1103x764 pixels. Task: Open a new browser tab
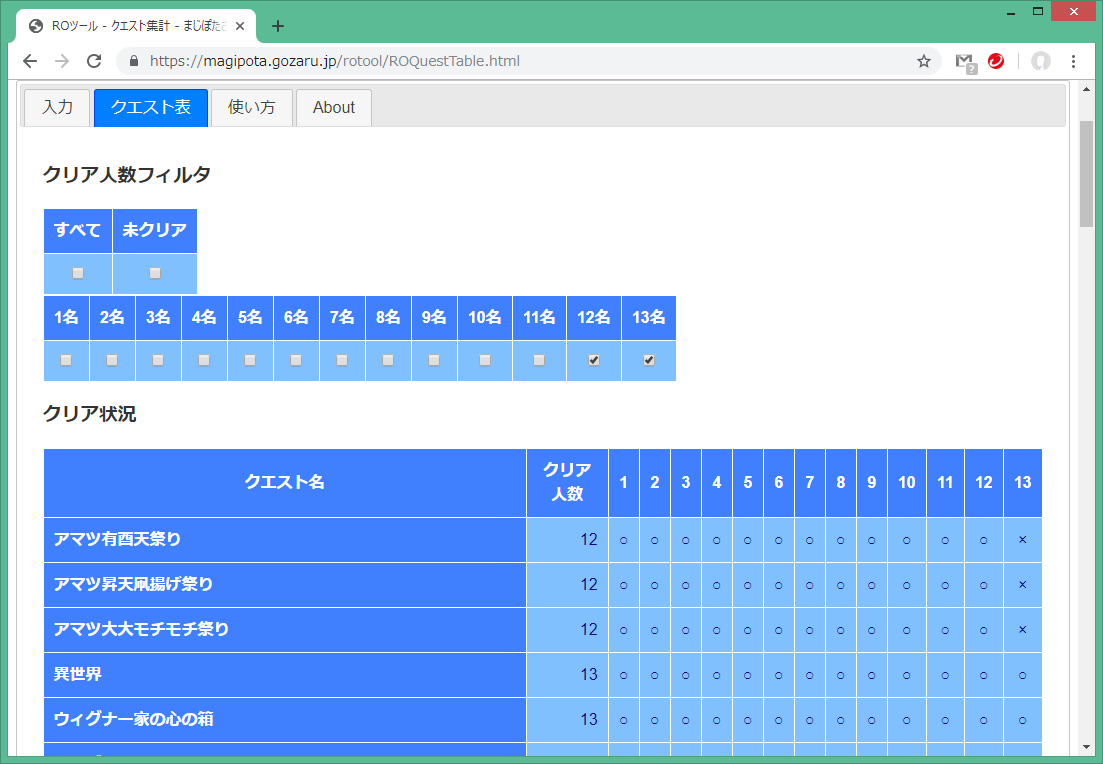click(278, 26)
